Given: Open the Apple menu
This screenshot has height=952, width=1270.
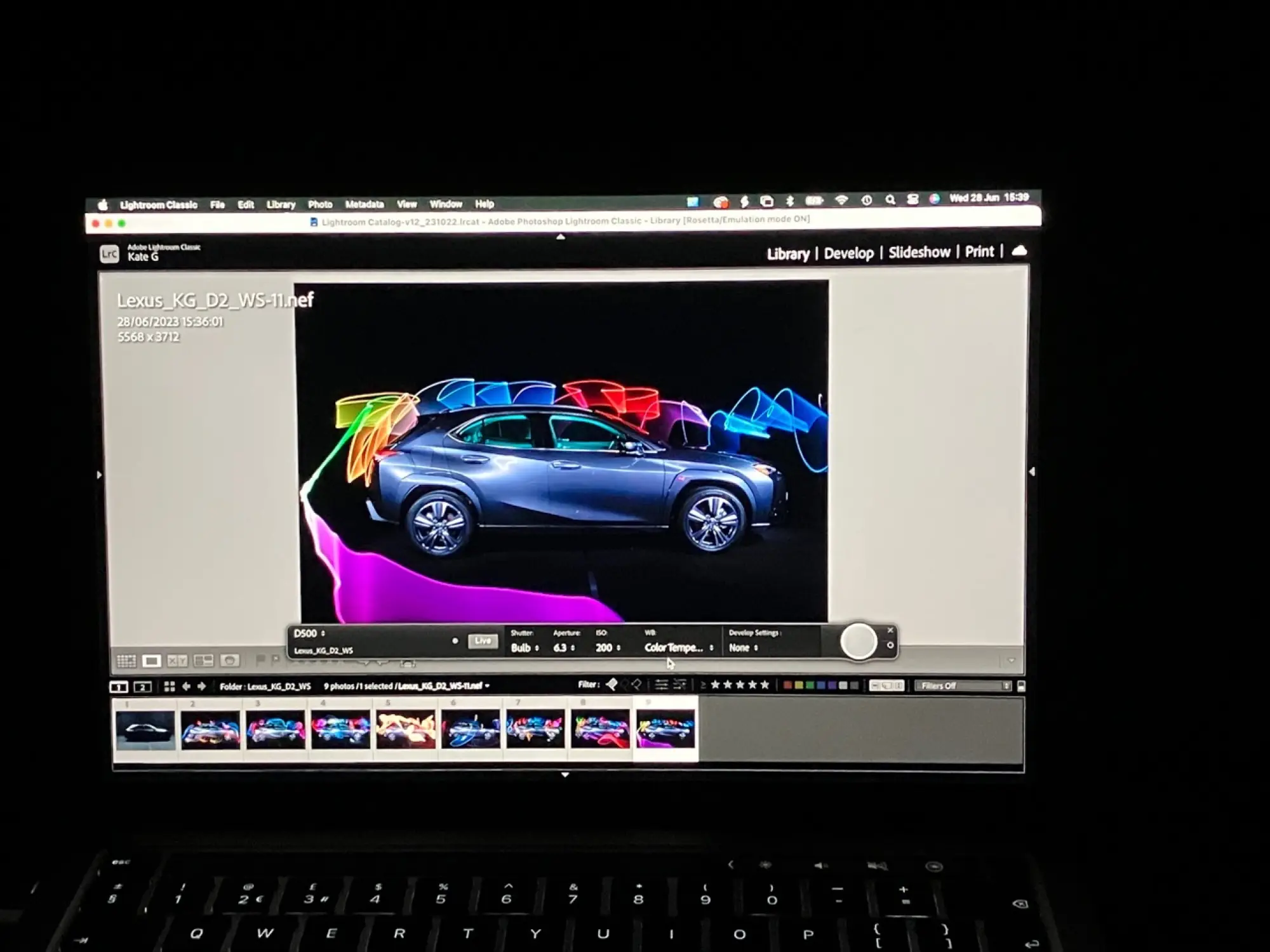Looking at the screenshot, I should pyautogui.click(x=103, y=205).
